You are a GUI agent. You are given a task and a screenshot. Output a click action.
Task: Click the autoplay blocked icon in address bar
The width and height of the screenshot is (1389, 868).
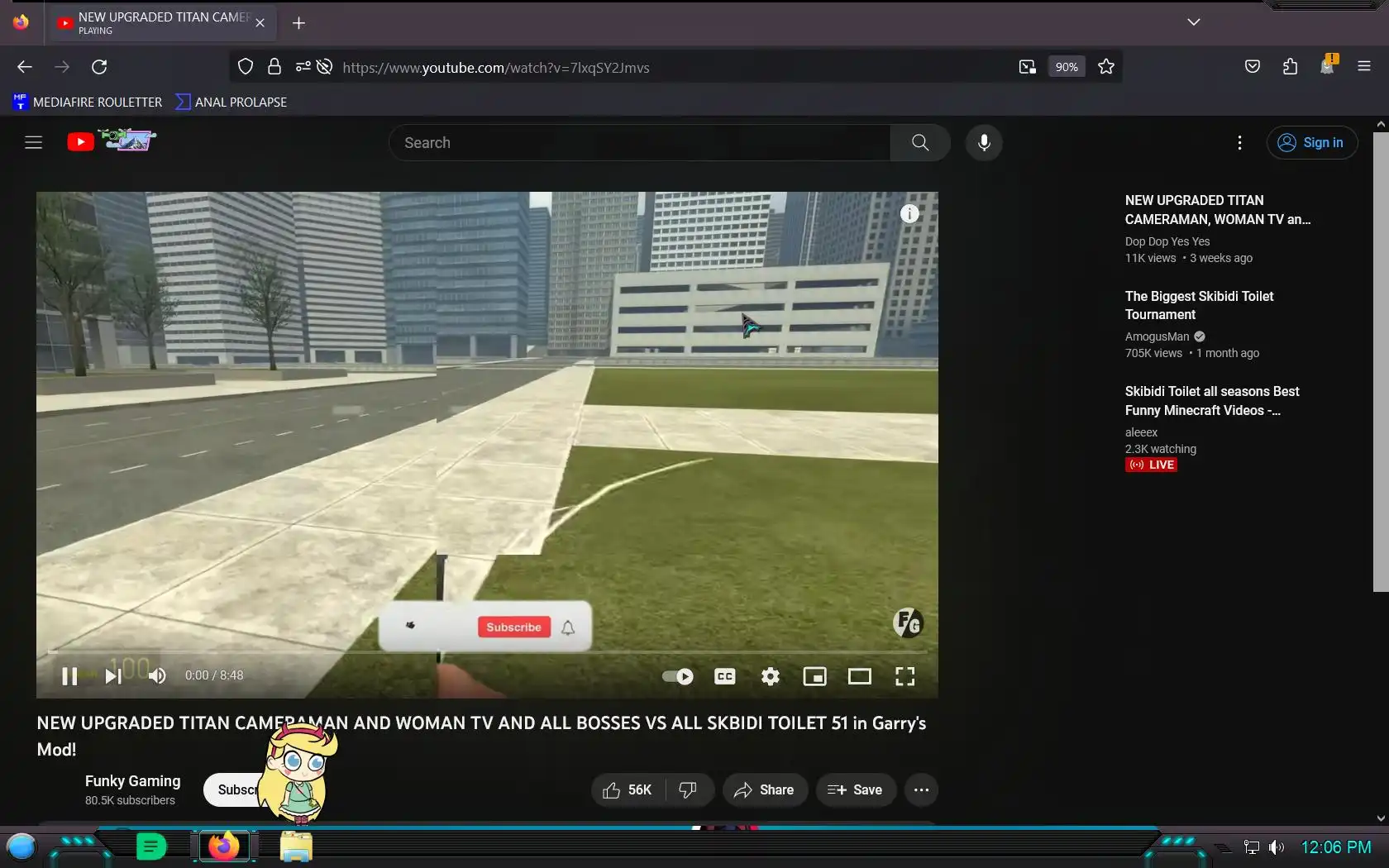[x=325, y=67]
